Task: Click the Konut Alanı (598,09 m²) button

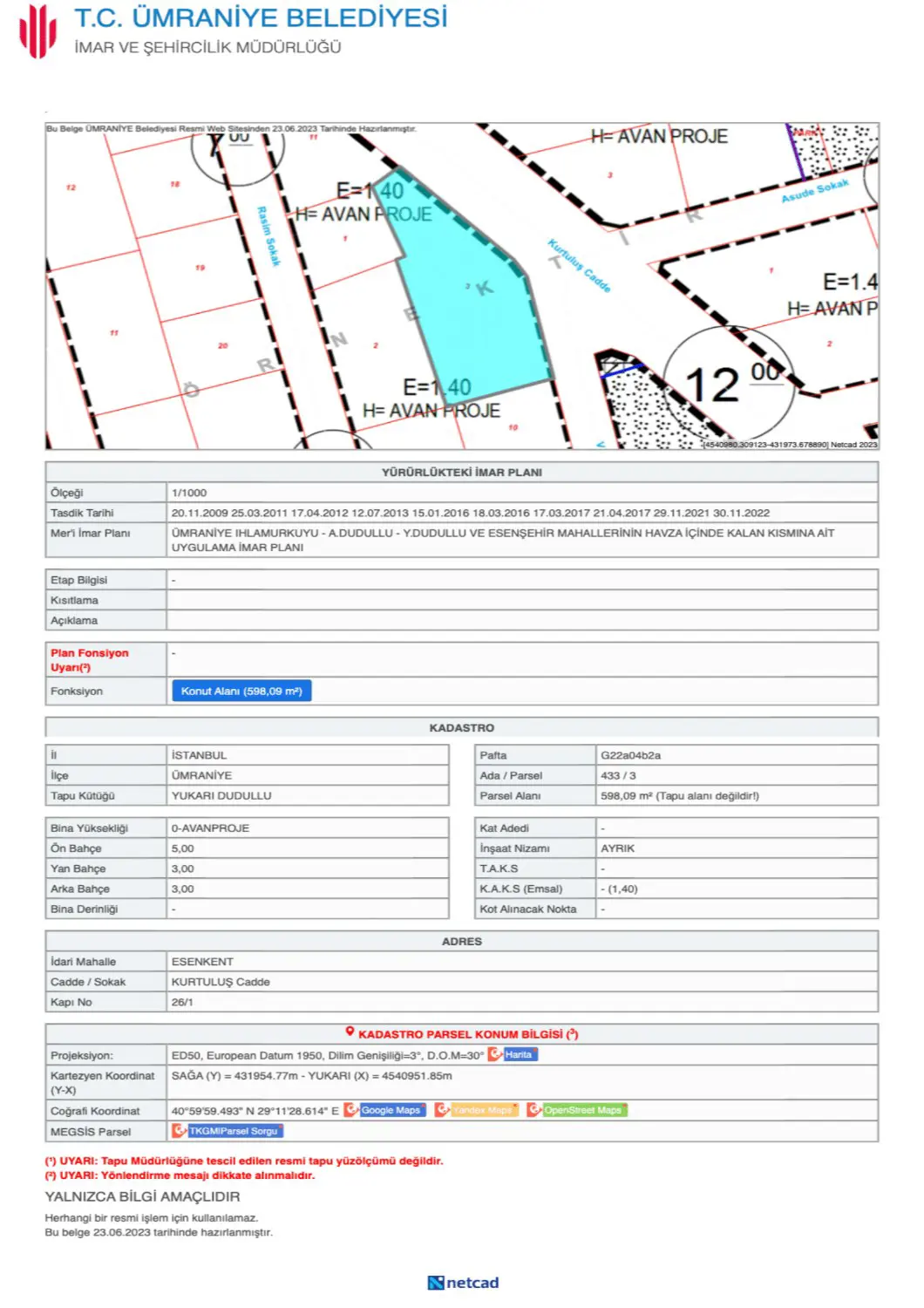Action: tap(241, 691)
